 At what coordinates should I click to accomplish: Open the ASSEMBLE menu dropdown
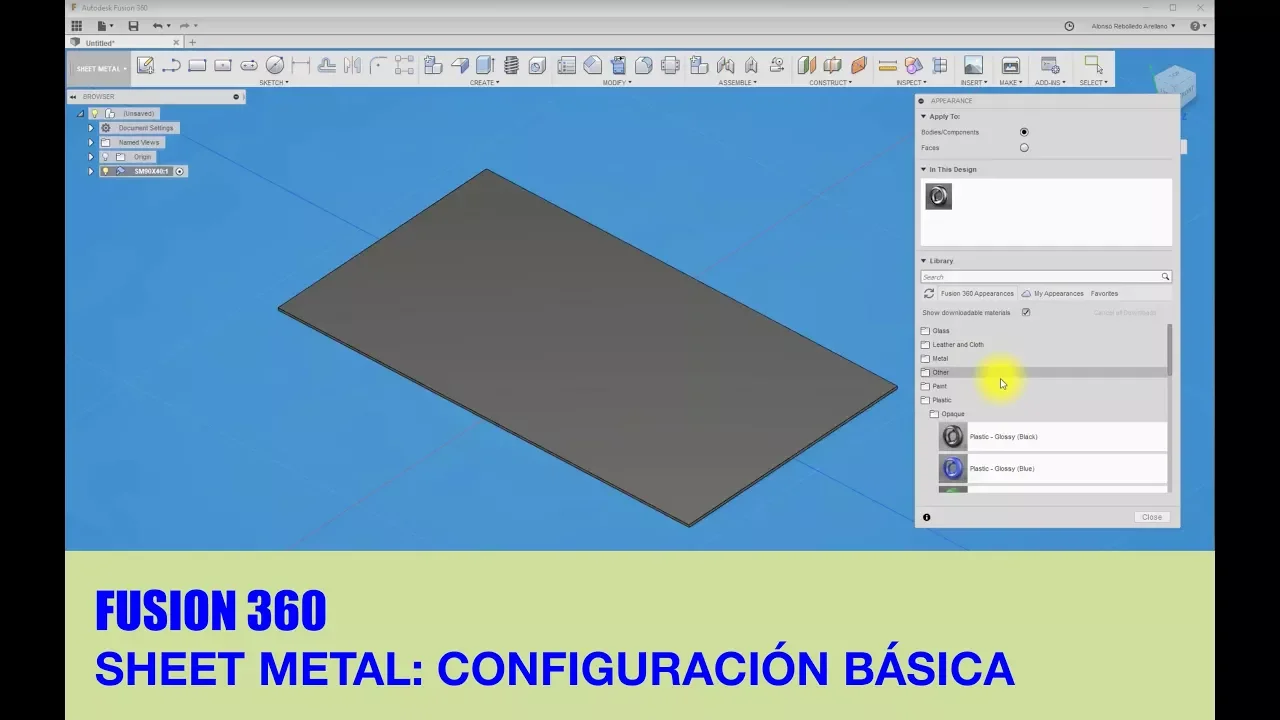click(x=738, y=83)
